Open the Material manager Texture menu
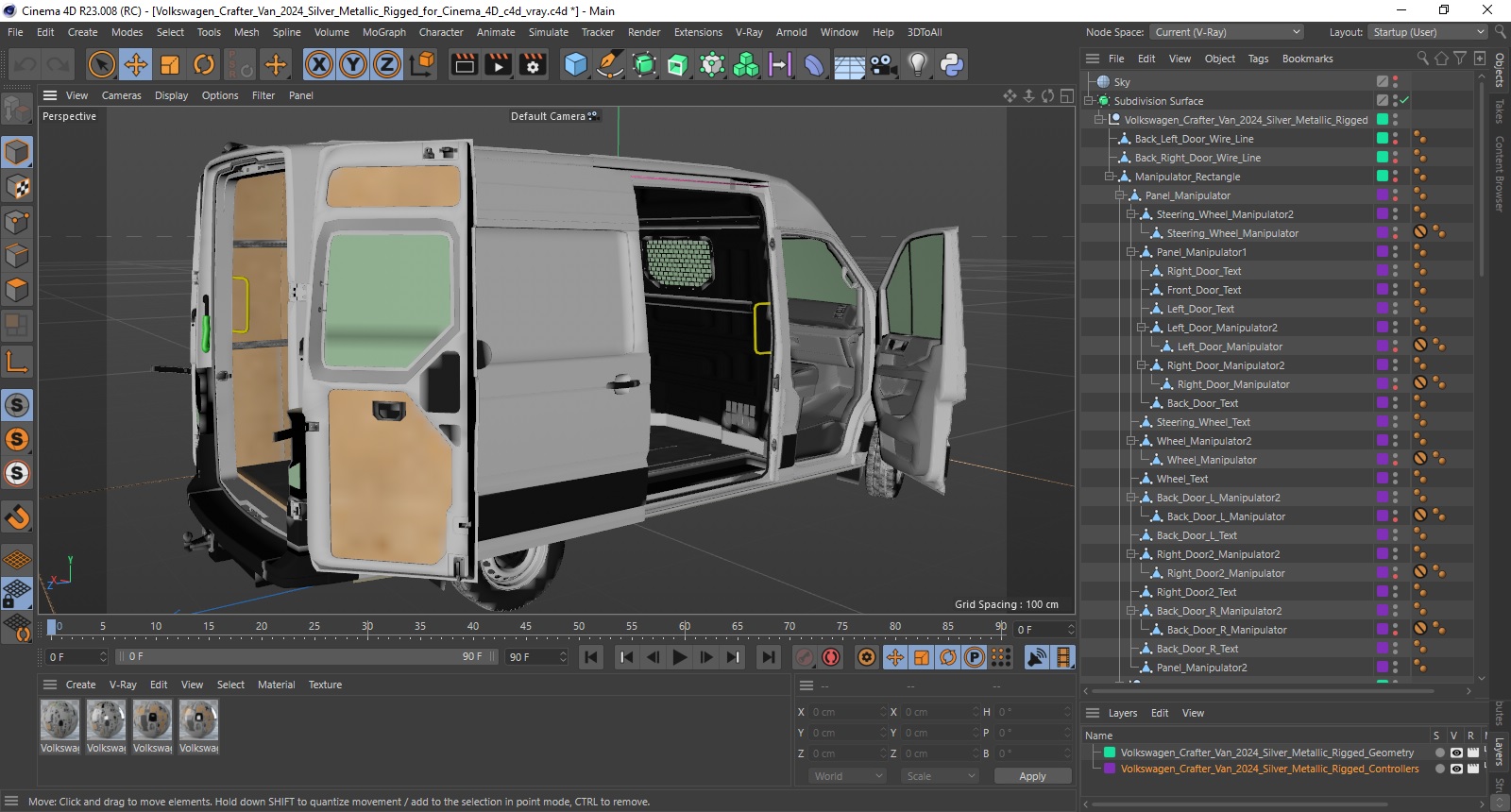This screenshot has width=1511, height=812. tap(325, 685)
